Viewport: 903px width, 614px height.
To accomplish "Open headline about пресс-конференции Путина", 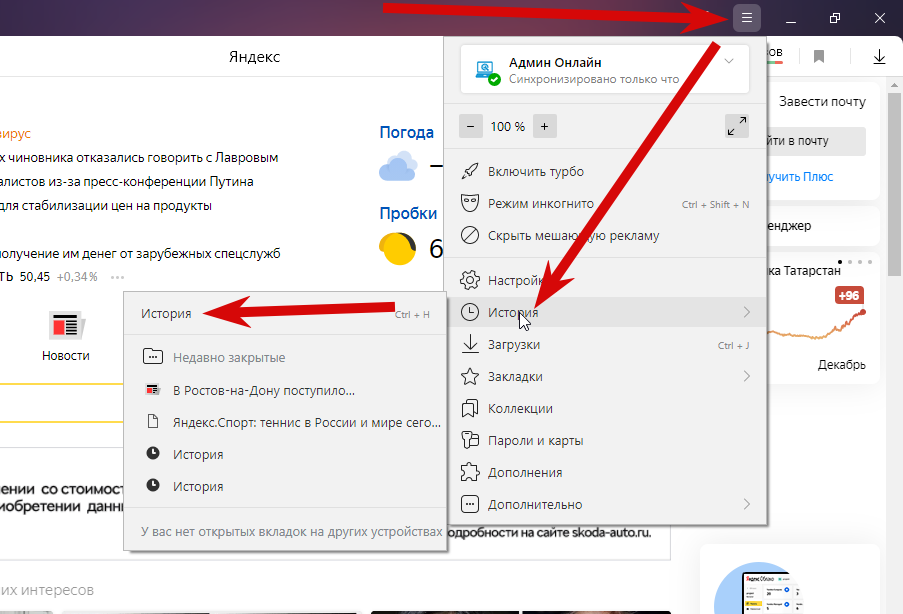I will [x=127, y=182].
